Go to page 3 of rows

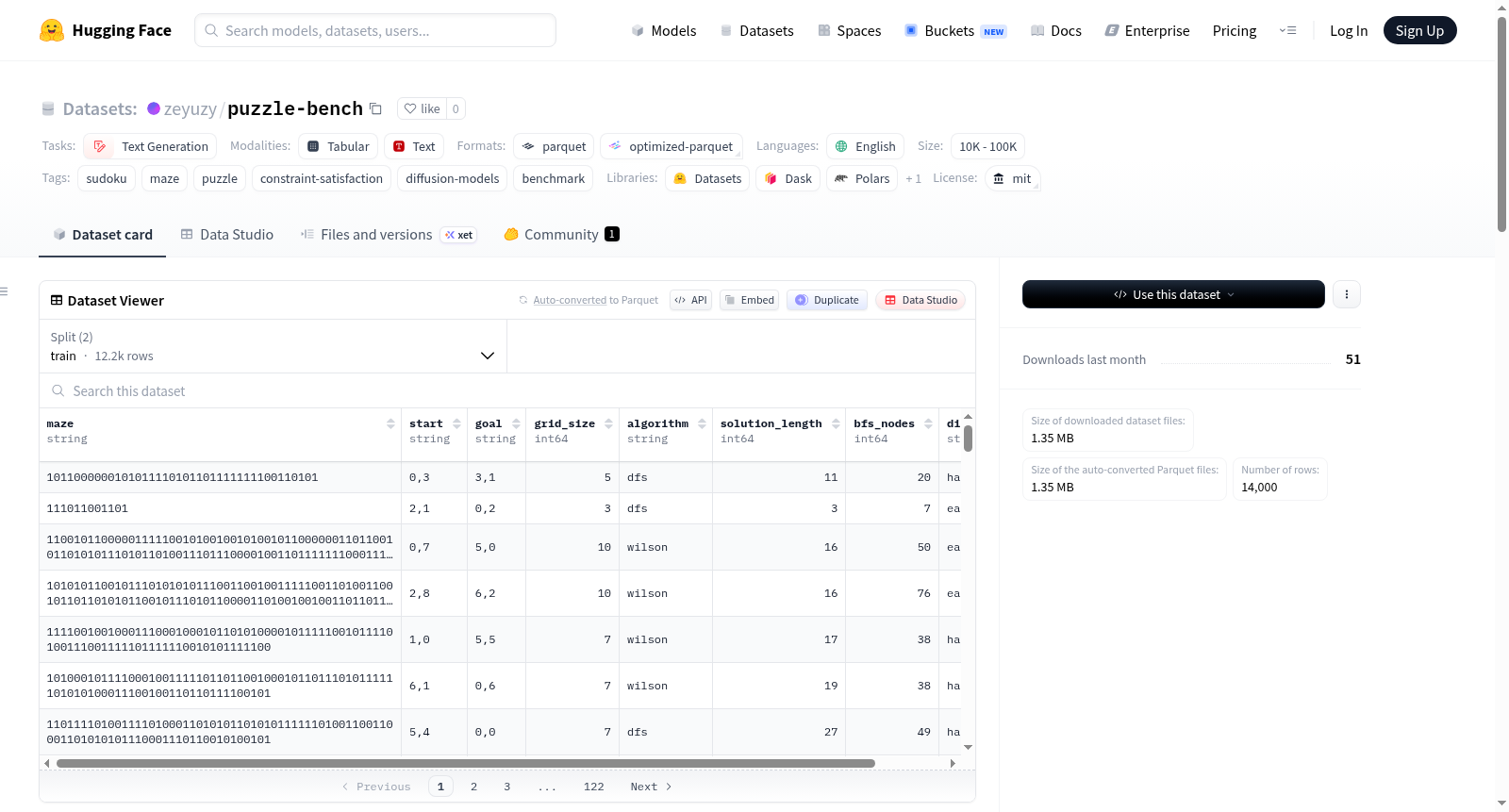pyautogui.click(x=506, y=787)
